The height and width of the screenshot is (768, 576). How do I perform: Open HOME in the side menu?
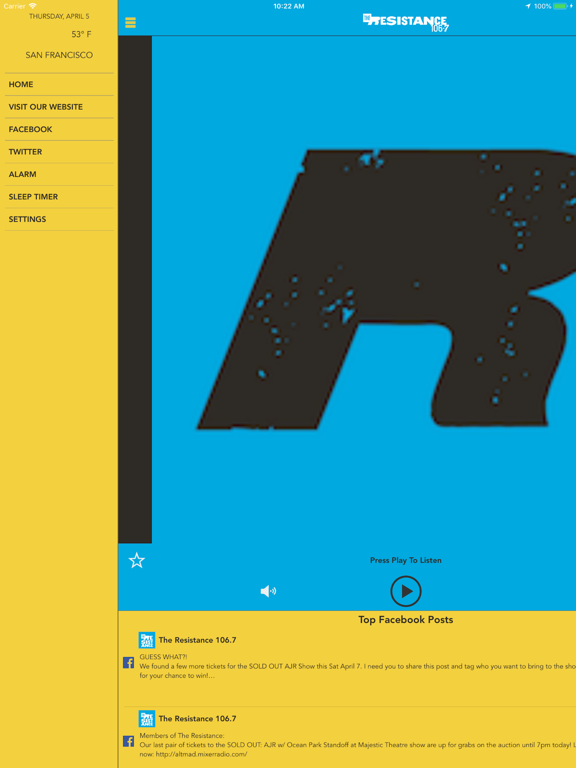[x=59, y=84]
